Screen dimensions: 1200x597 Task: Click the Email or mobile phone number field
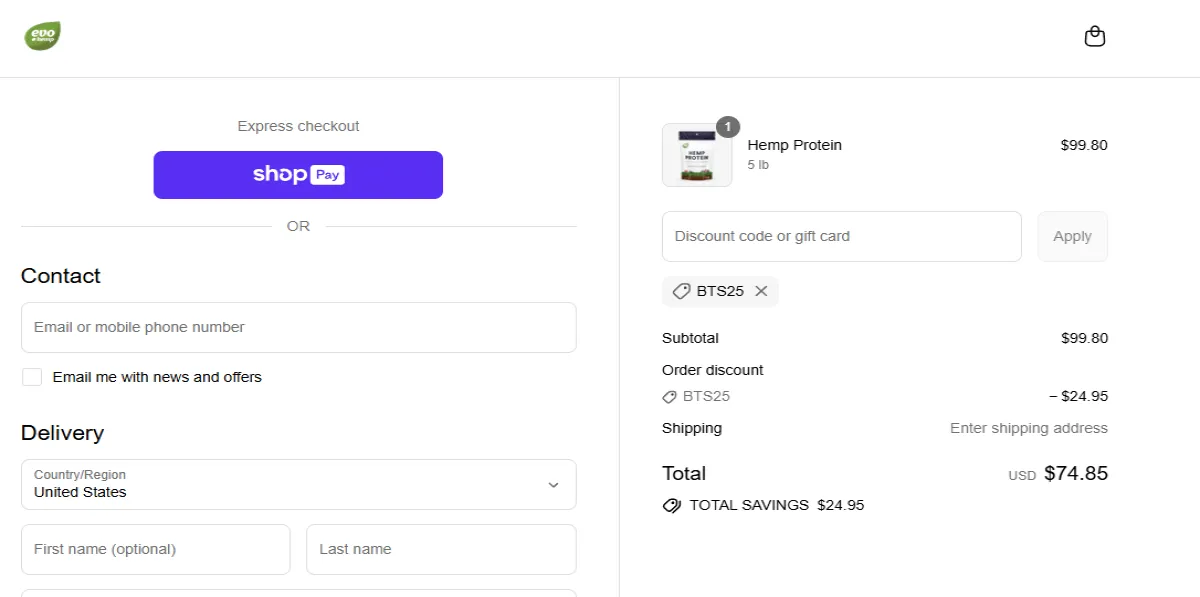pyautogui.click(x=298, y=327)
